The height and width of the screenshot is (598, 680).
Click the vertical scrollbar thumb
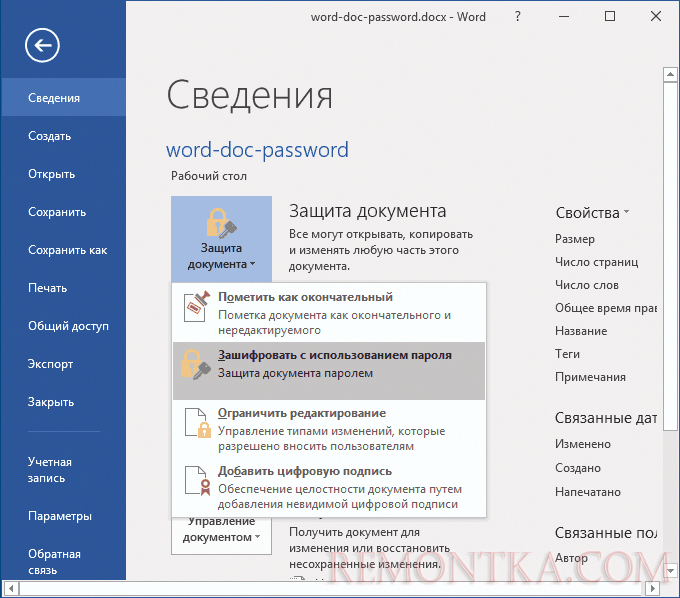tap(670, 256)
